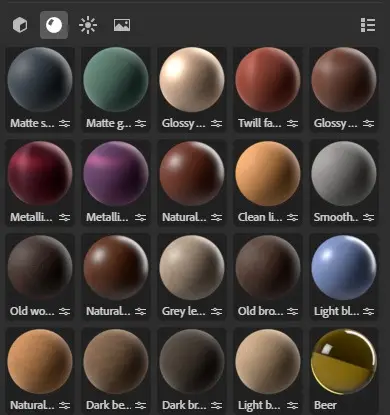Apply the Old bro... material sphere

click(268, 267)
